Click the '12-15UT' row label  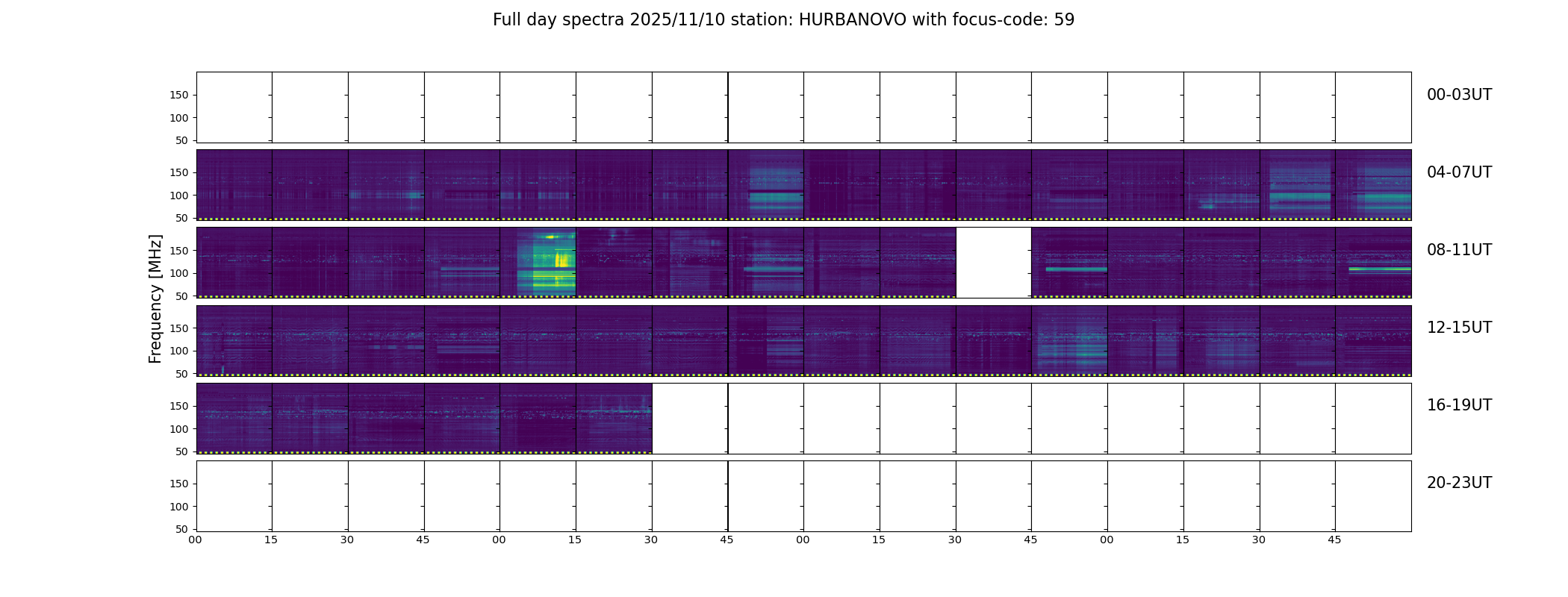(x=1459, y=328)
